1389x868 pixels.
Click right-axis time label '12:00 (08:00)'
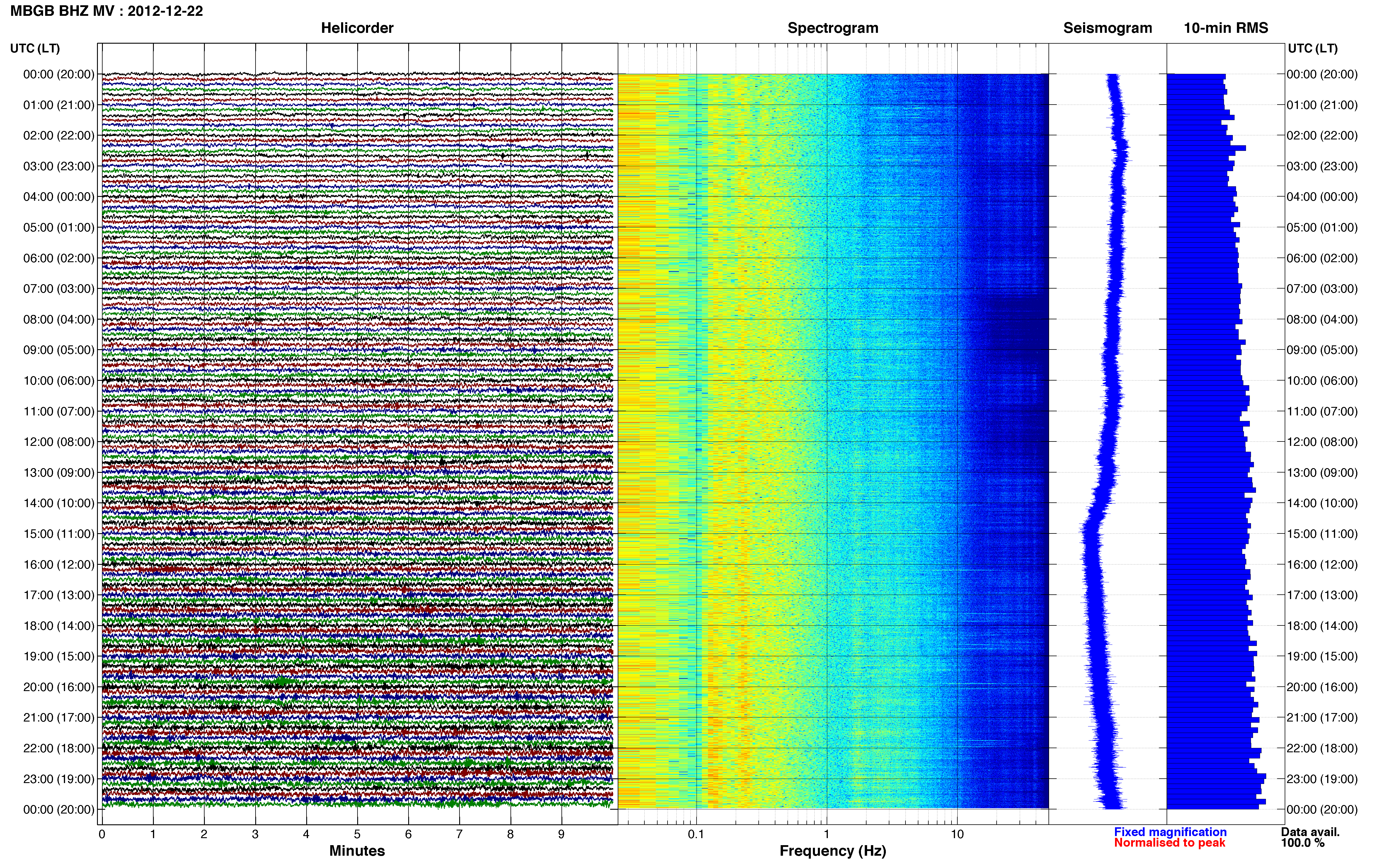1322,442
